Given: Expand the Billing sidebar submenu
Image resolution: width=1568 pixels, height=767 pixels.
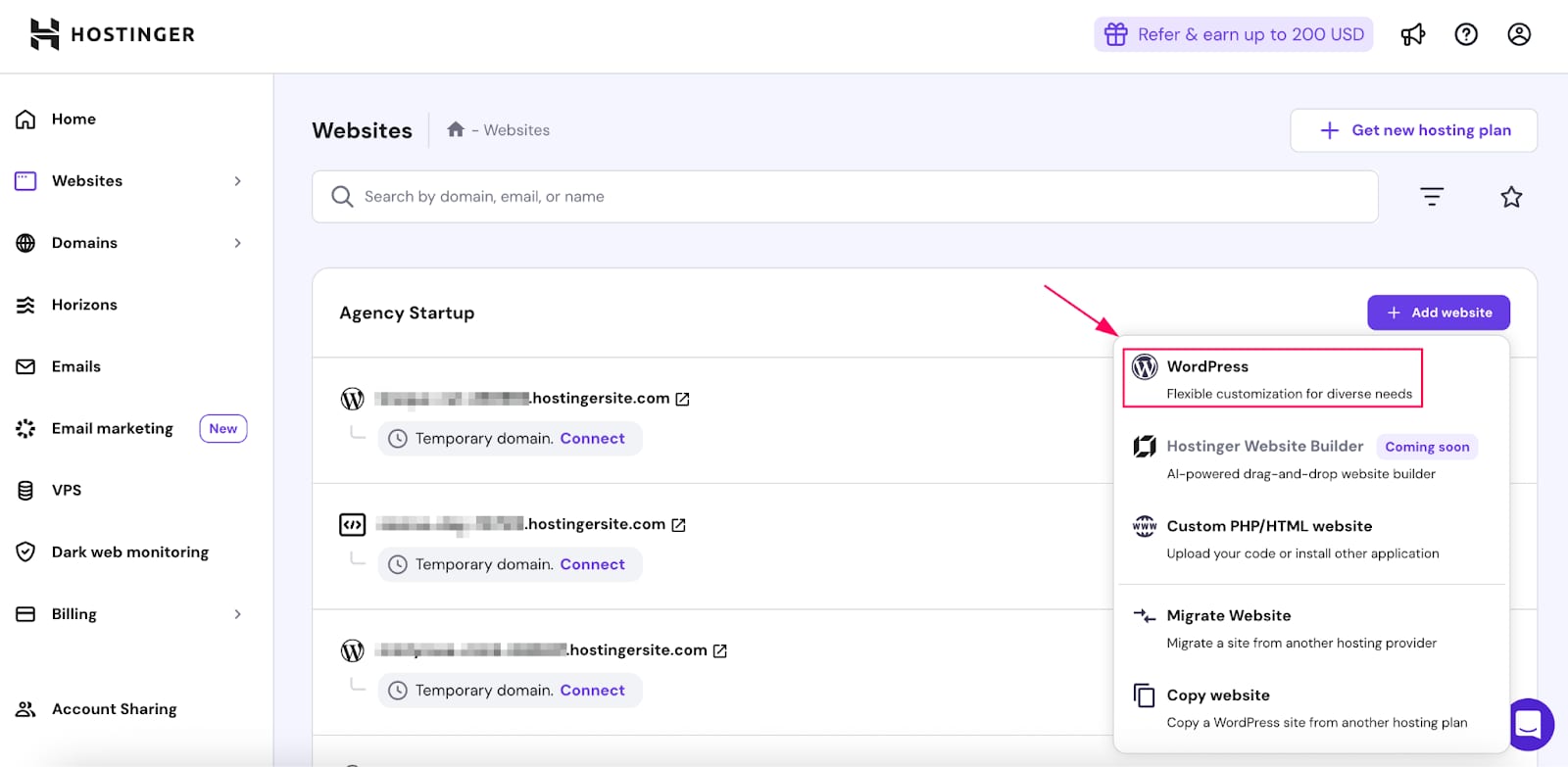Looking at the screenshot, I should pos(237,614).
